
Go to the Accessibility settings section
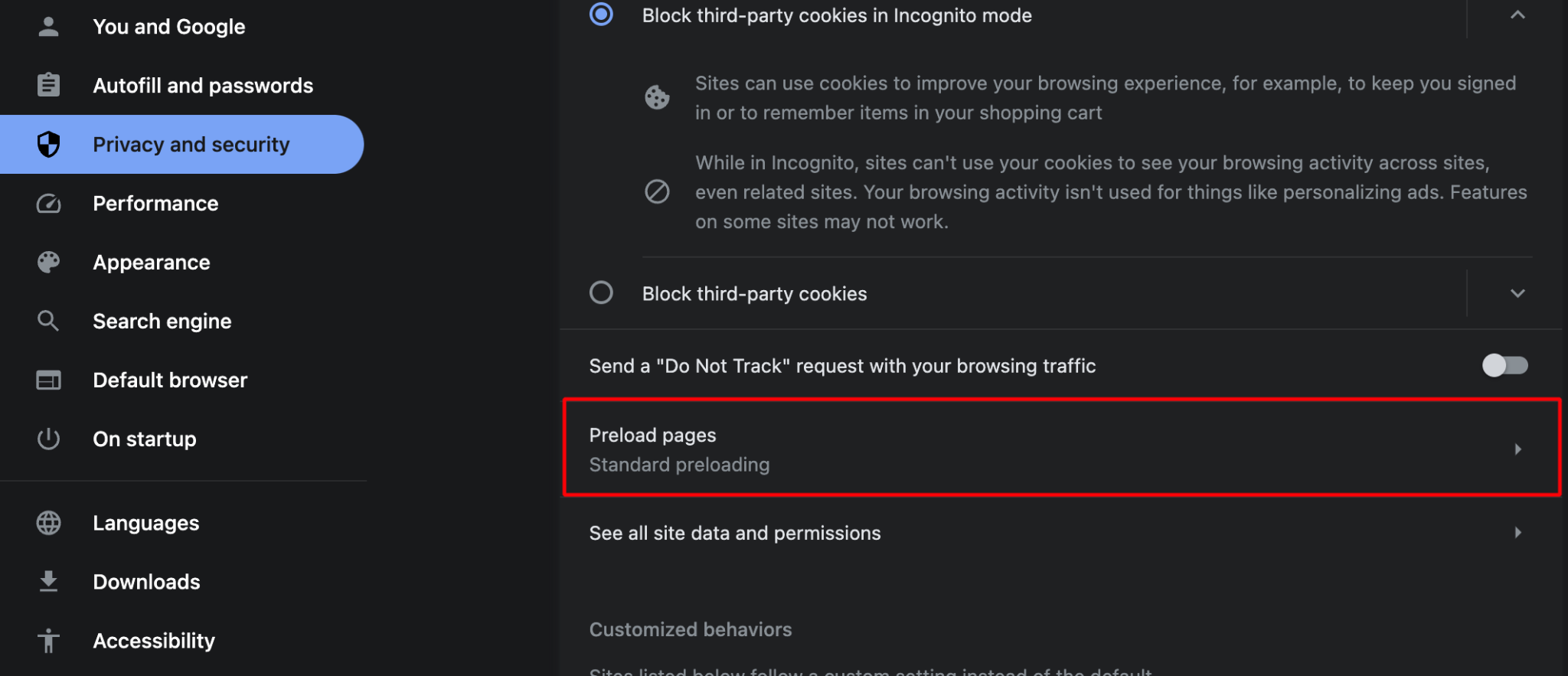coord(154,641)
